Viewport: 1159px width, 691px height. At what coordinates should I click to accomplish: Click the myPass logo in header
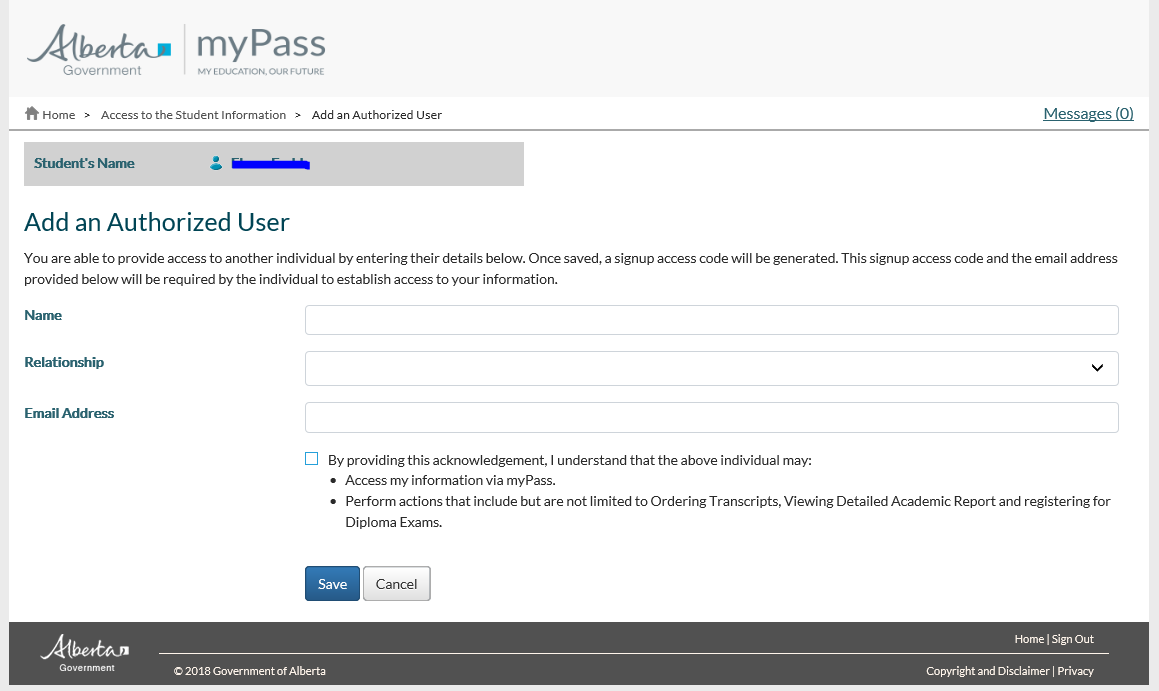tap(261, 50)
